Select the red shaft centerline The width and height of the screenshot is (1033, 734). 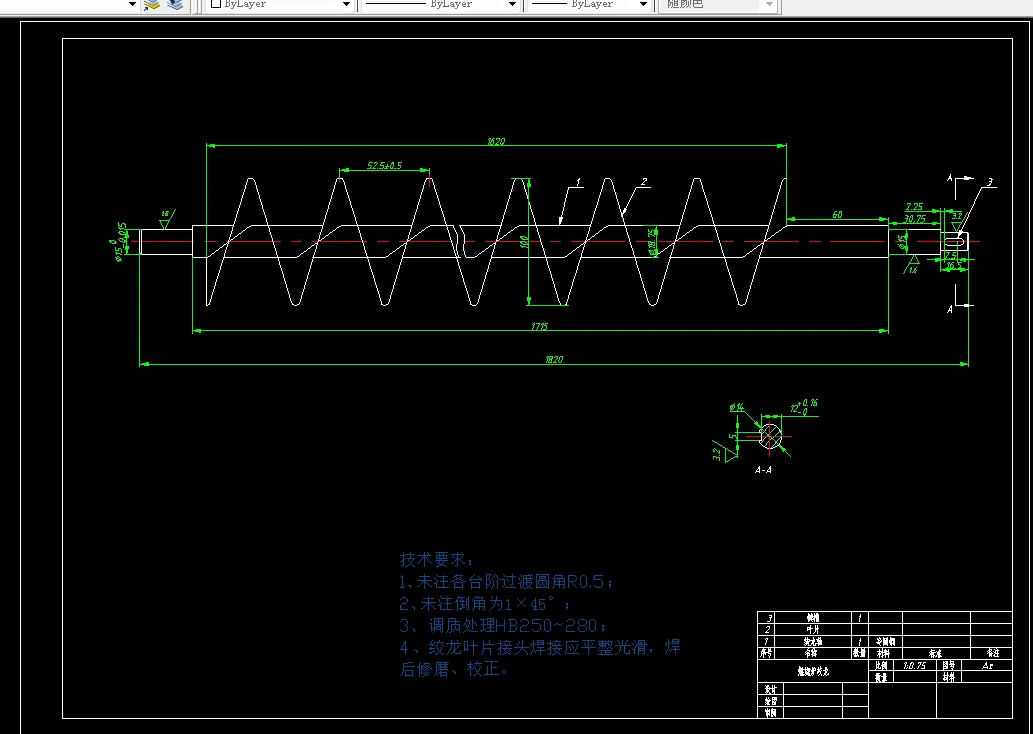[553, 241]
